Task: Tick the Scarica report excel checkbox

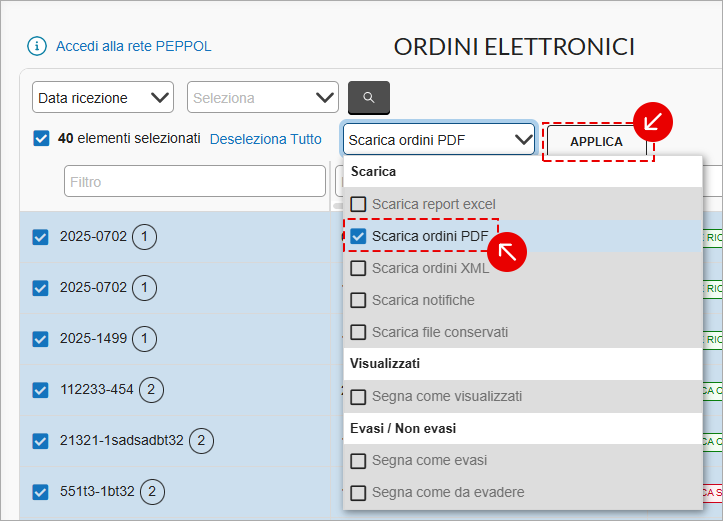Action: pyautogui.click(x=358, y=204)
